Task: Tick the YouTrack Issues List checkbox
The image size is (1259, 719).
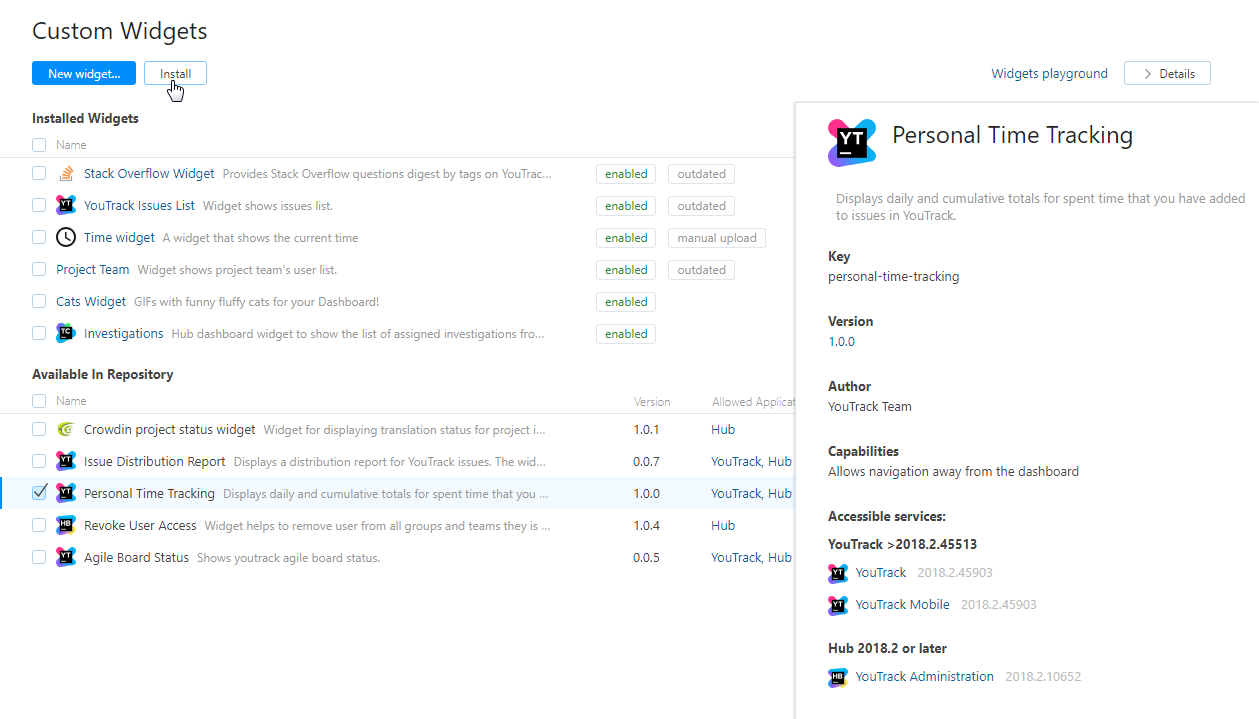Action: click(x=39, y=205)
